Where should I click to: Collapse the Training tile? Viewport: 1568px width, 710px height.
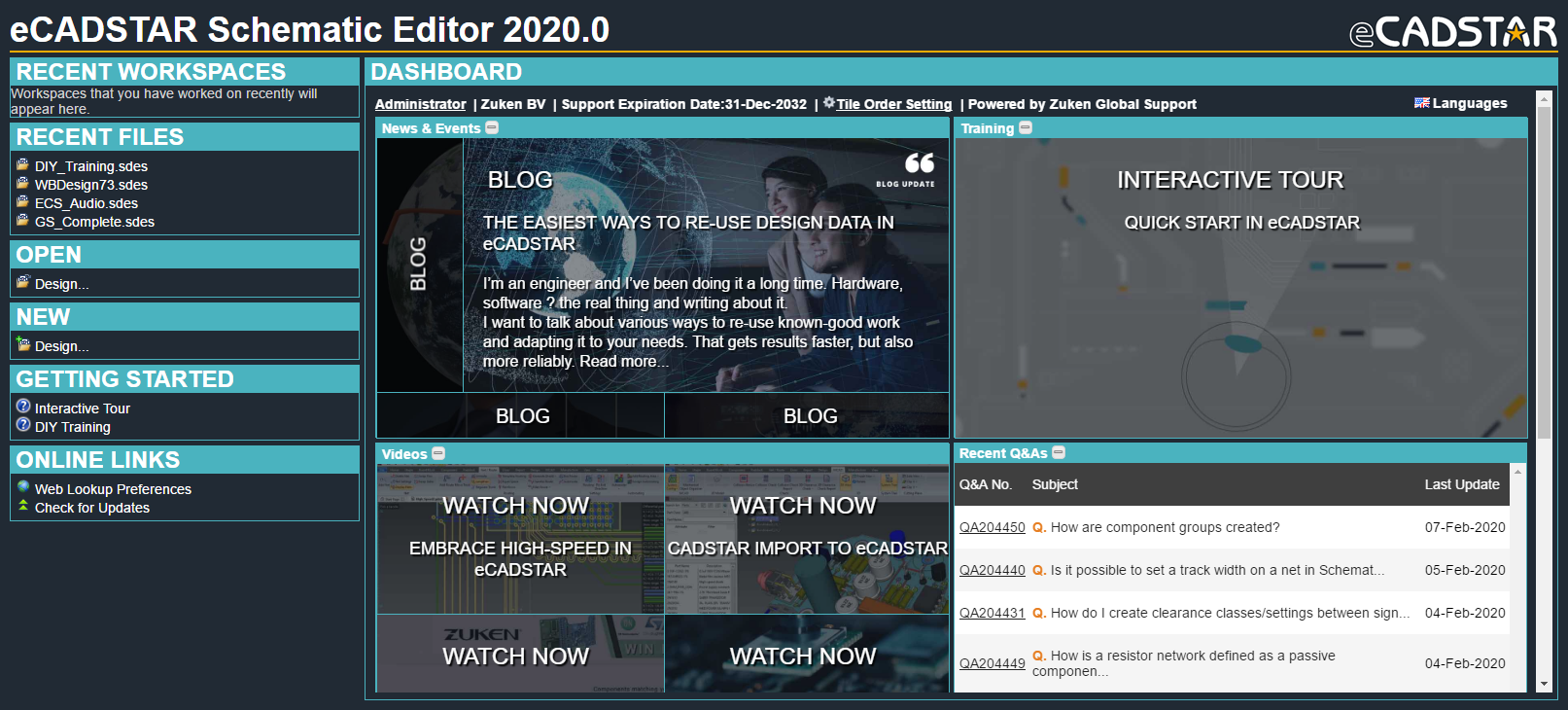[x=1026, y=128]
